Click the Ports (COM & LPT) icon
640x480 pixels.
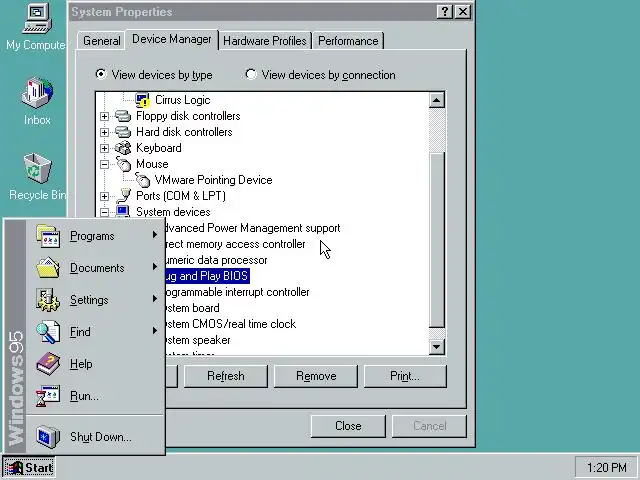[123, 196]
